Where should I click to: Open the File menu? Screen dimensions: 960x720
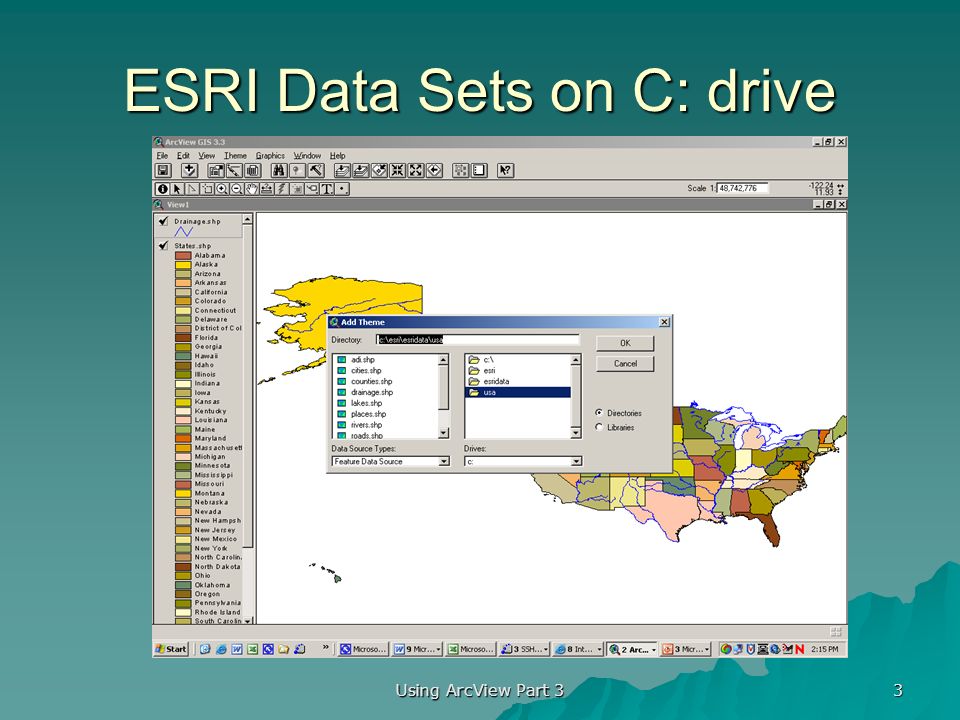click(x=162, y=156)
